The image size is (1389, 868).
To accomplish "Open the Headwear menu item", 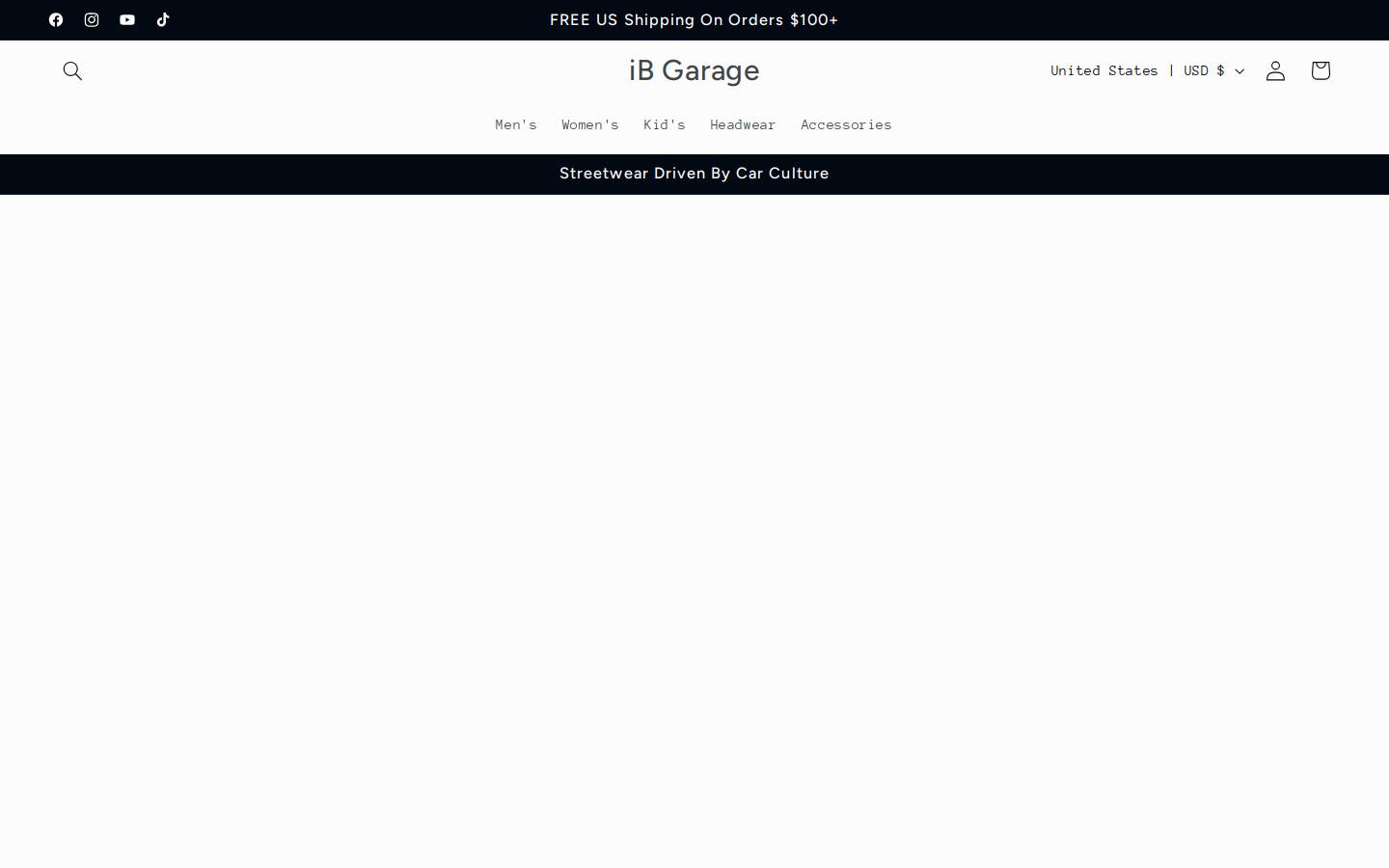I will [x=743, y=124].
